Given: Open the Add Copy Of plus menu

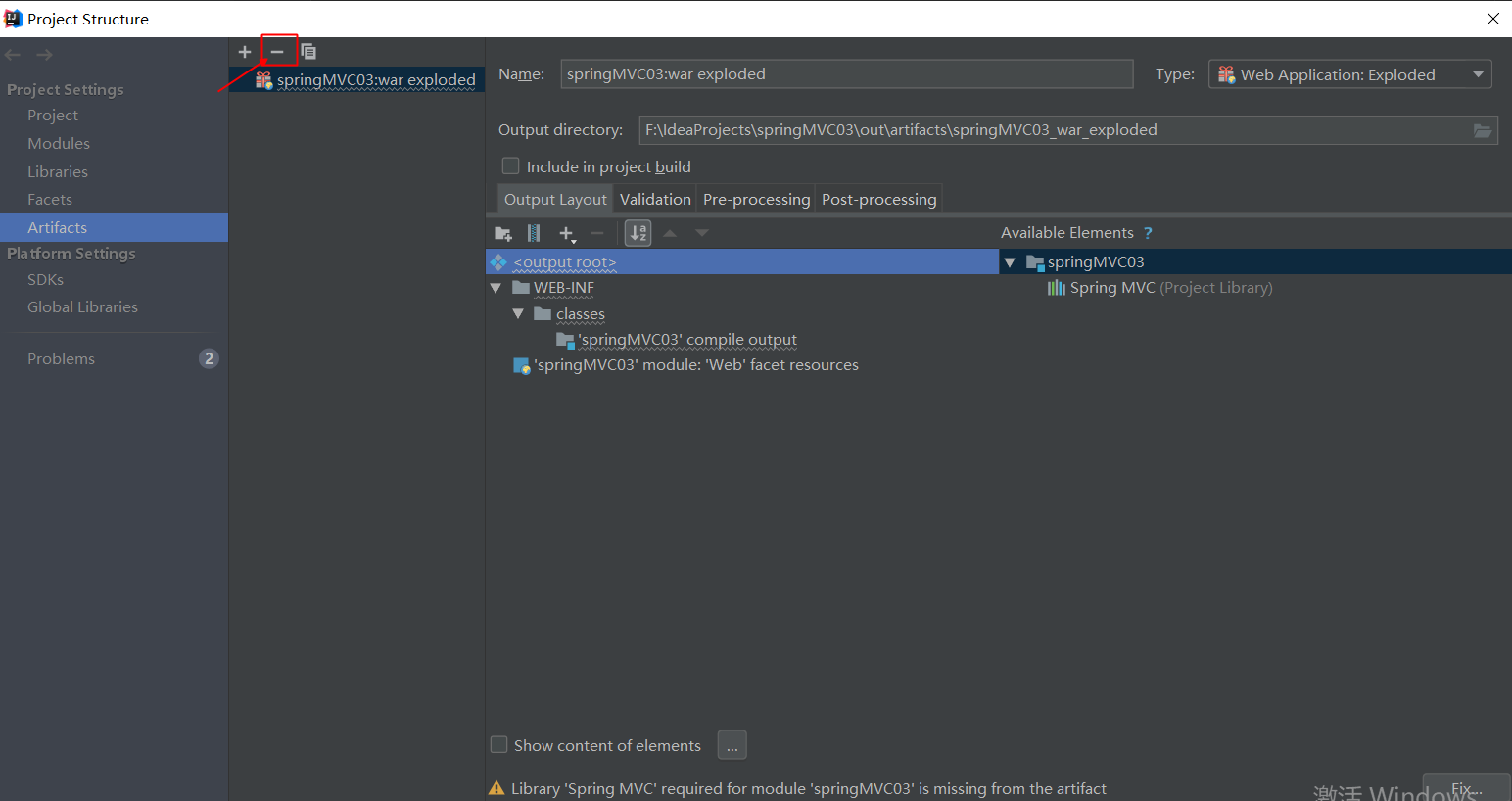Looking at the screenshot, I should tap(567, 233).
